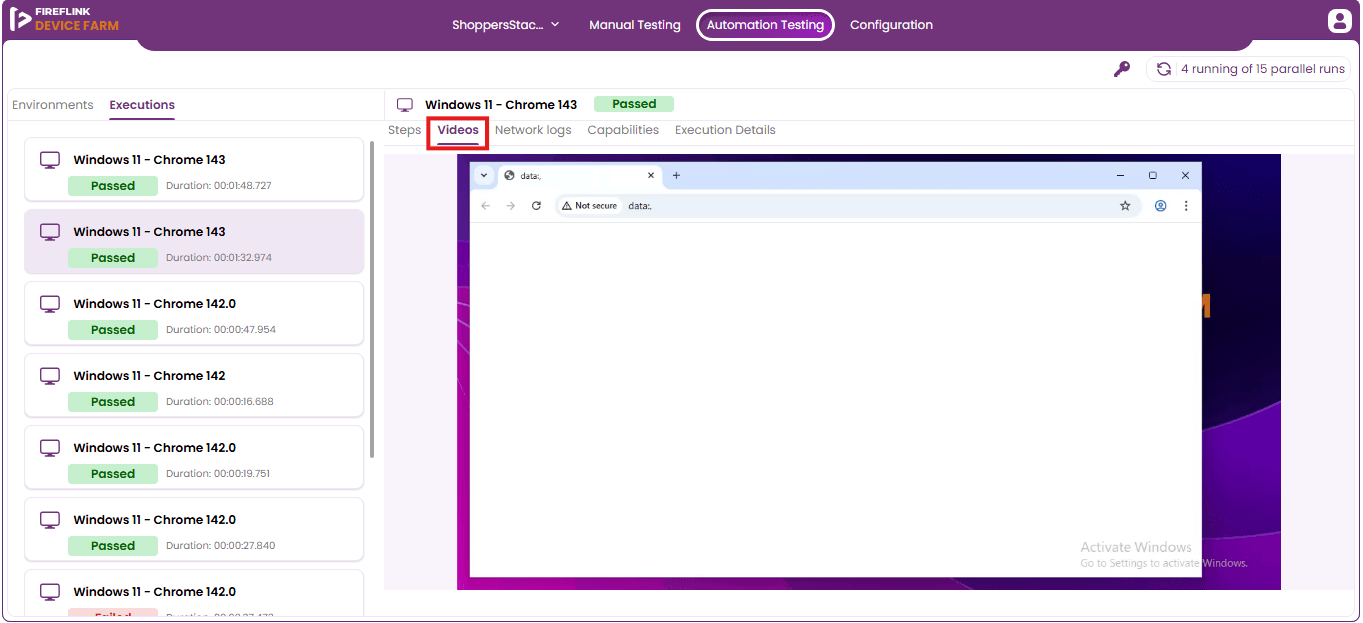Viewport: 1363px width, 623px height.
Task: Open the access key icon
Action: click(1122, 69)
